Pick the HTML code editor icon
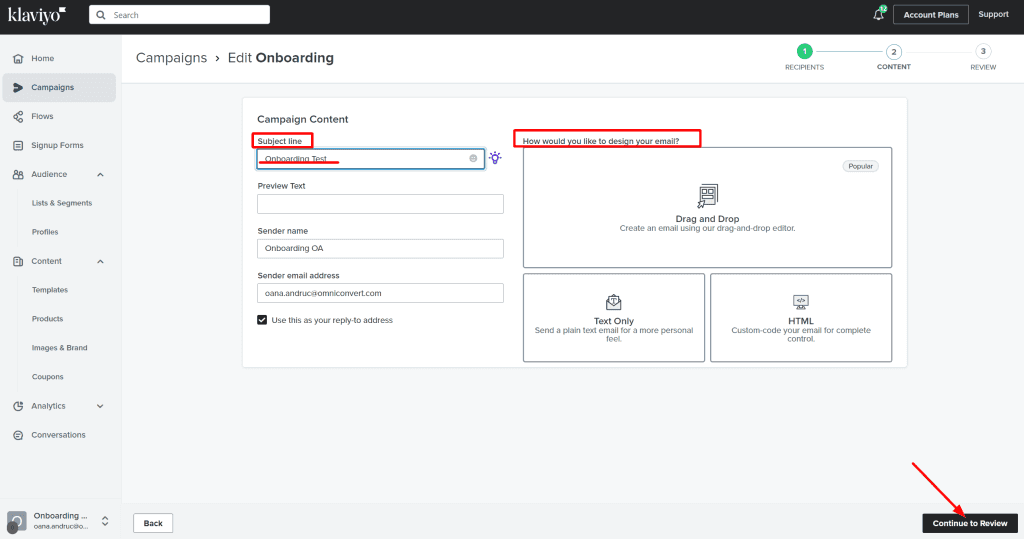This screenshot has width=1024, height=539. [800, 302]
